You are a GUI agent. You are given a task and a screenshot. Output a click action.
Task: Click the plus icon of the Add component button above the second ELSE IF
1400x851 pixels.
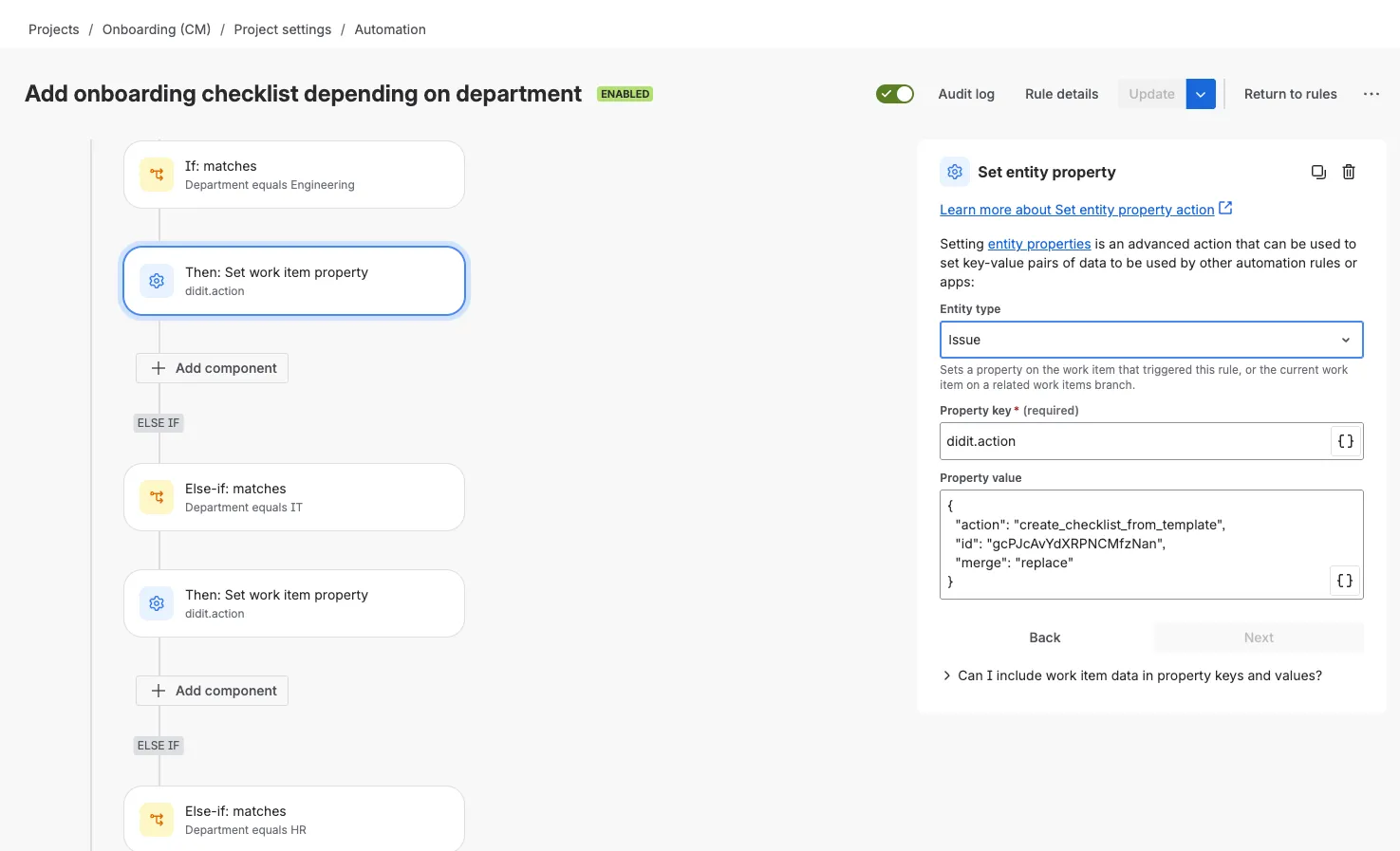[159, 691]
